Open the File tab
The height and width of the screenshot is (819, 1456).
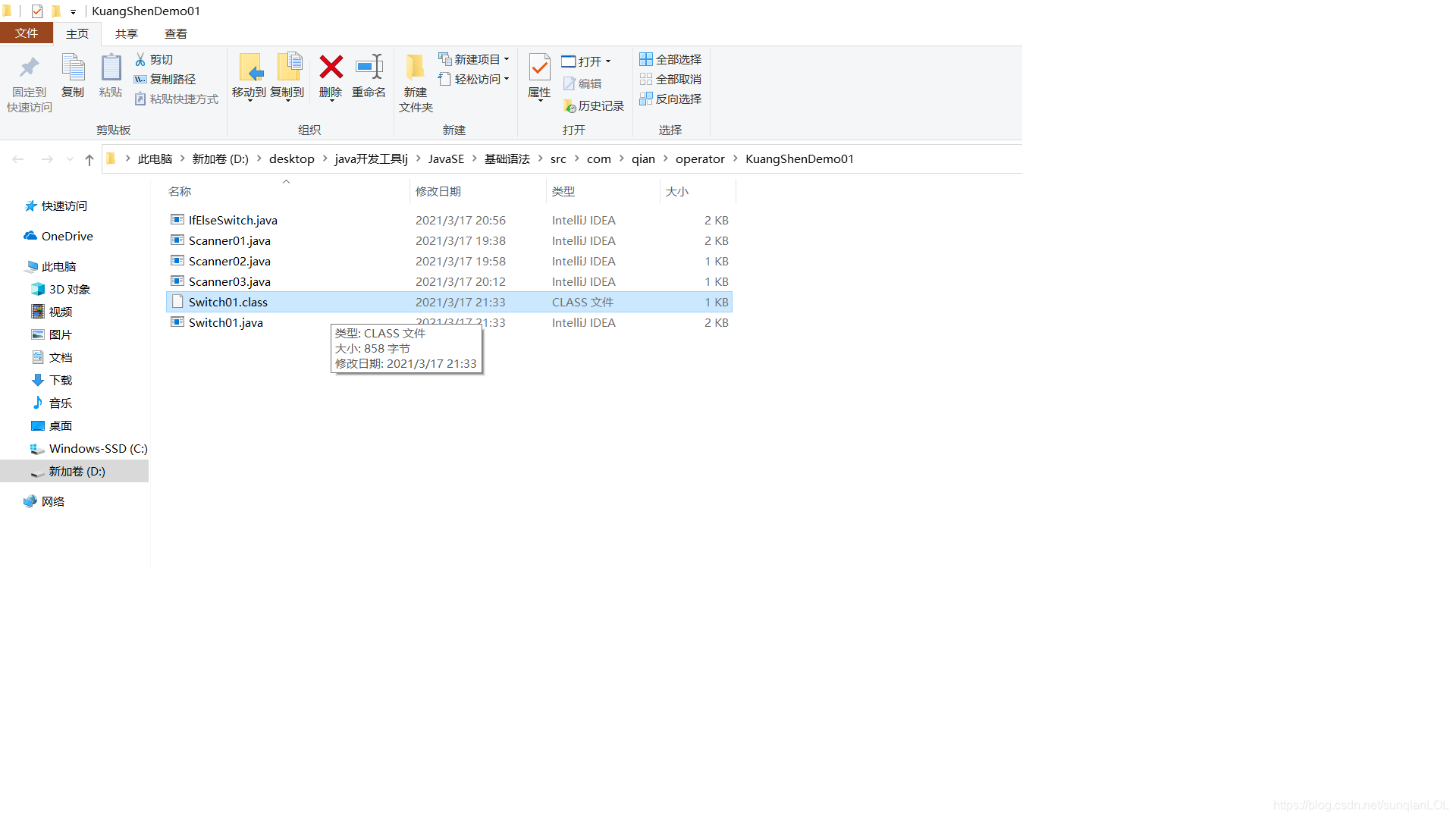(27, 33)
